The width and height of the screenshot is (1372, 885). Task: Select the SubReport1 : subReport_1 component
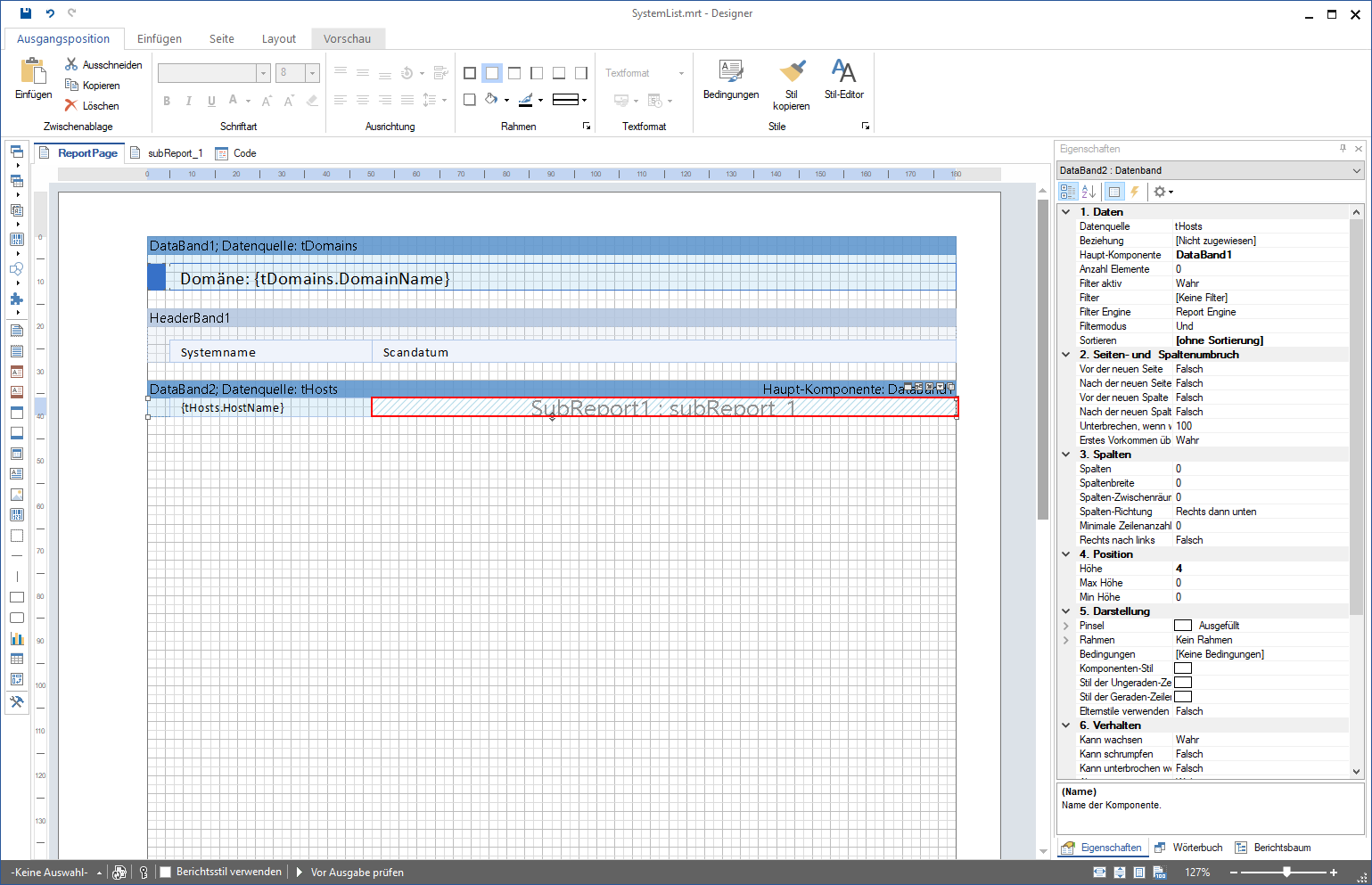[x=664, y=407]
